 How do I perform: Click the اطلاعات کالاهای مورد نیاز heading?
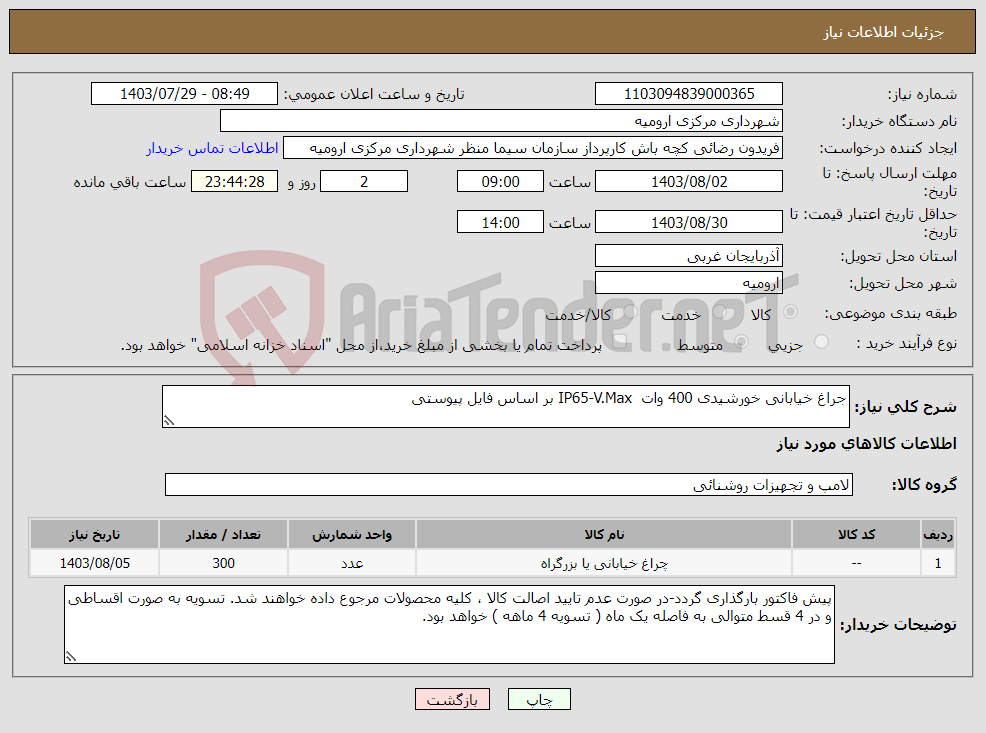click(x=867, y=444)
